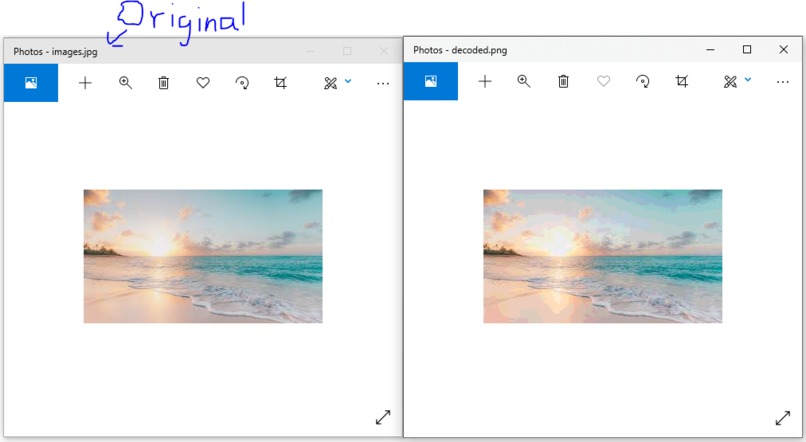
Task: Zoom in using magnifier in images.jpg window
Action: [x=125, y=83]
